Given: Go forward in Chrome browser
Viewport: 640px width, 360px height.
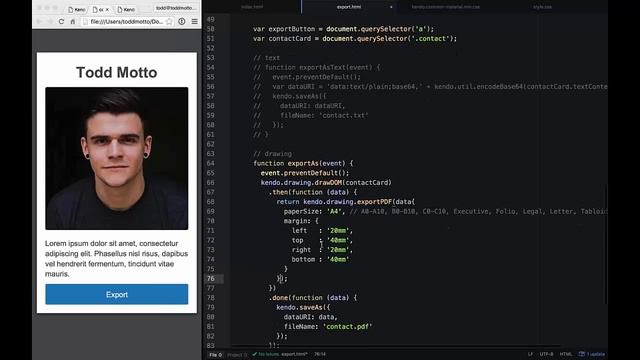Looking at the screenshot, I should (50, 22).
